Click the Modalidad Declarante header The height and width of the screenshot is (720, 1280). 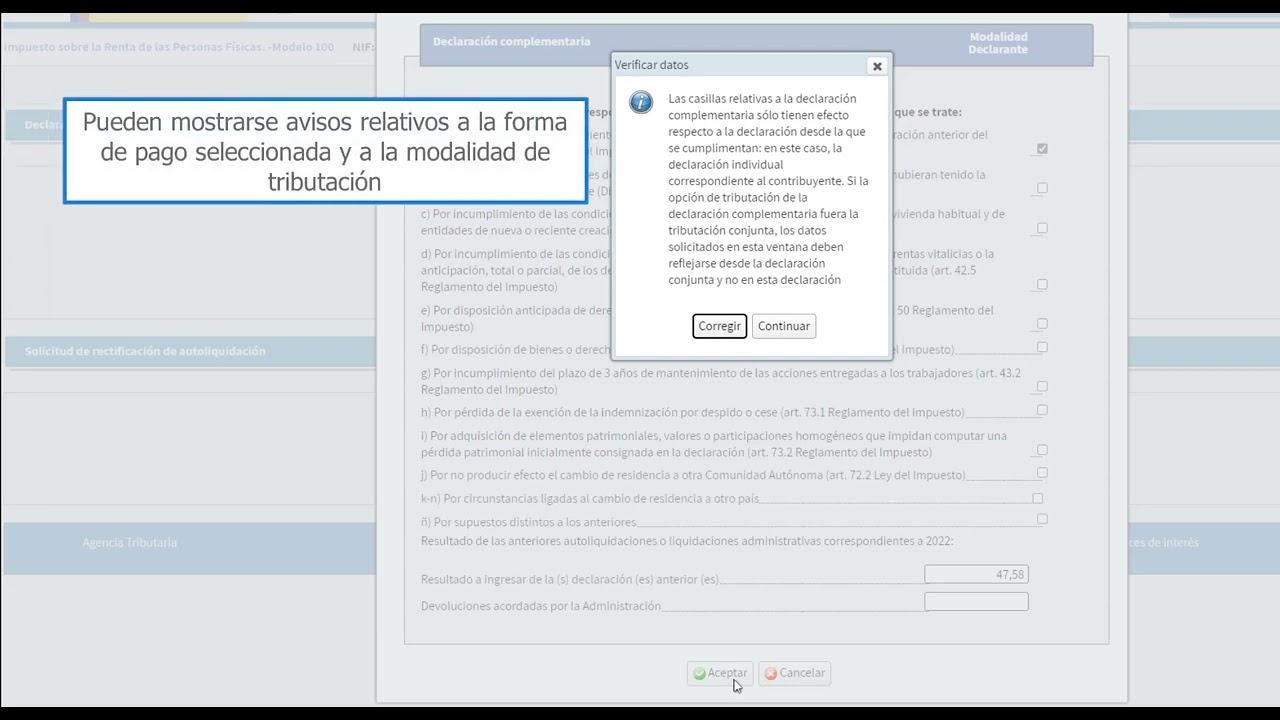click(998, 43)
